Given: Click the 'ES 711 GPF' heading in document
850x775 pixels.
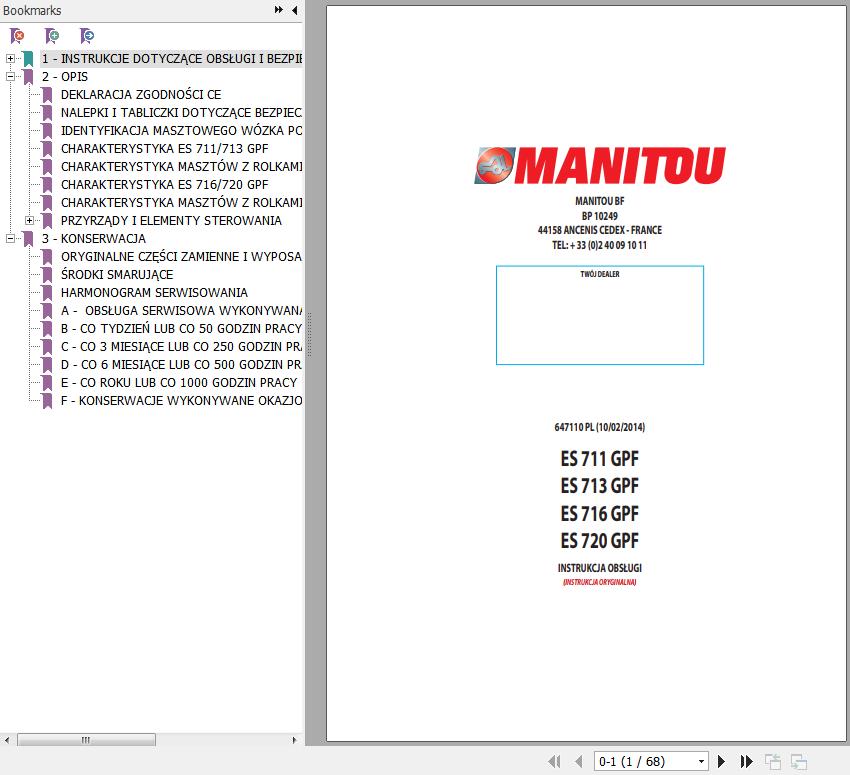Looking at the screenshot, I should pos(600,459).
